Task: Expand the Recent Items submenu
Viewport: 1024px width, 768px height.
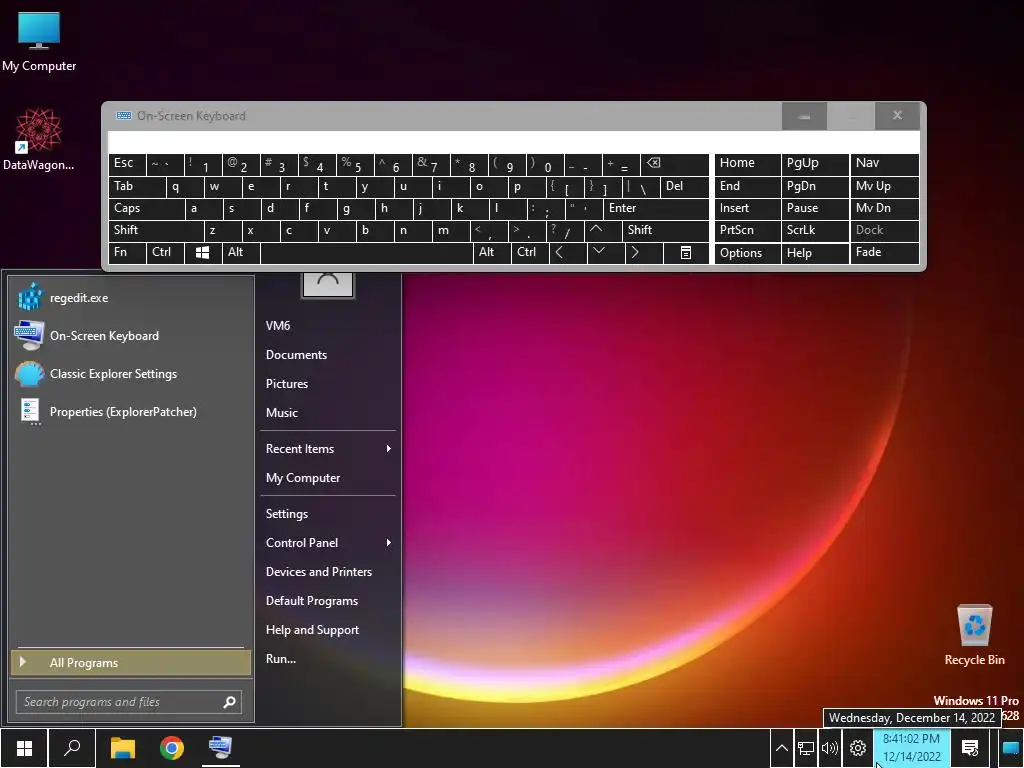Action: pos(328,449)
